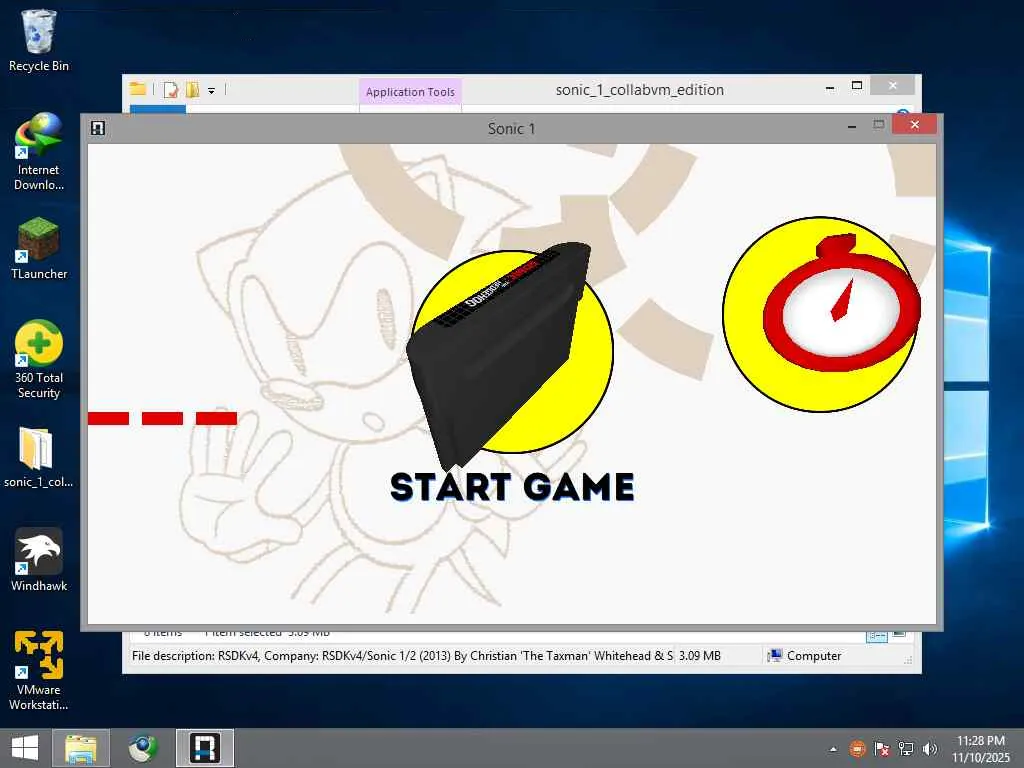Open the Sonic 1 window system menu icon
The width and height of the screenshot is (1024, 768).
pyautogui.click(x=98, y=128)
